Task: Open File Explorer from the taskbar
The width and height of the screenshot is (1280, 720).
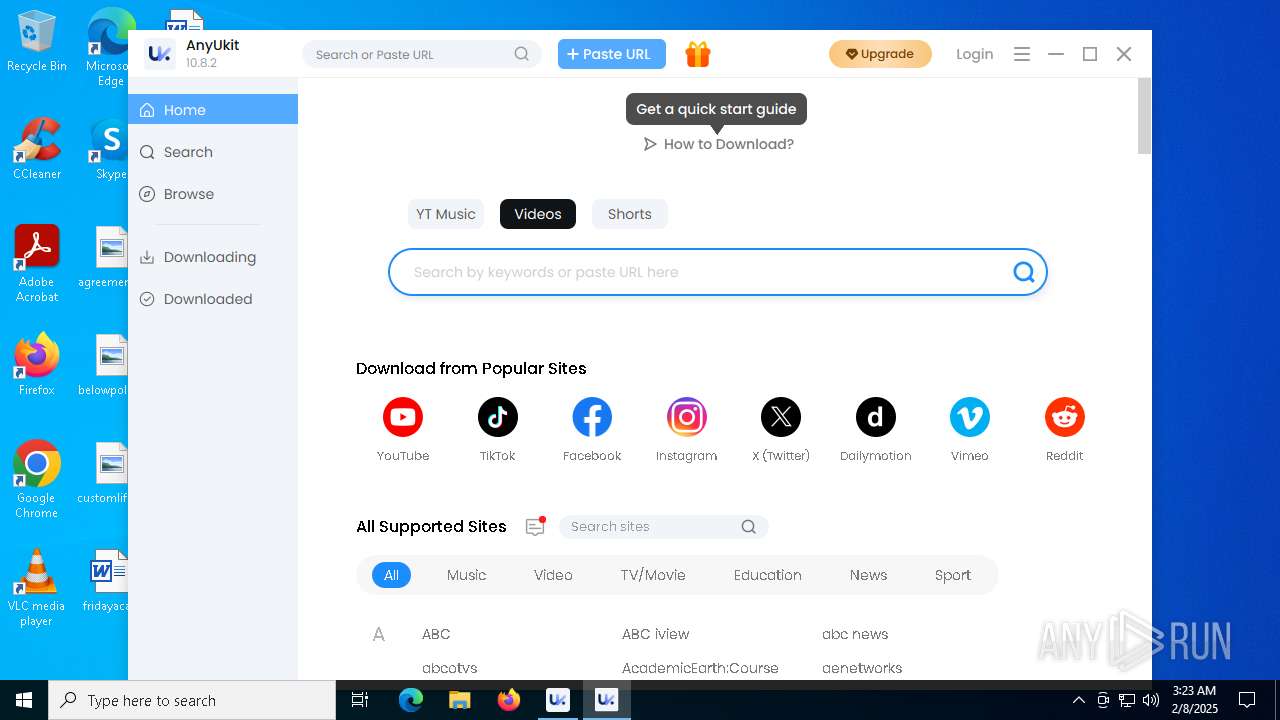Action: point(460,700)
